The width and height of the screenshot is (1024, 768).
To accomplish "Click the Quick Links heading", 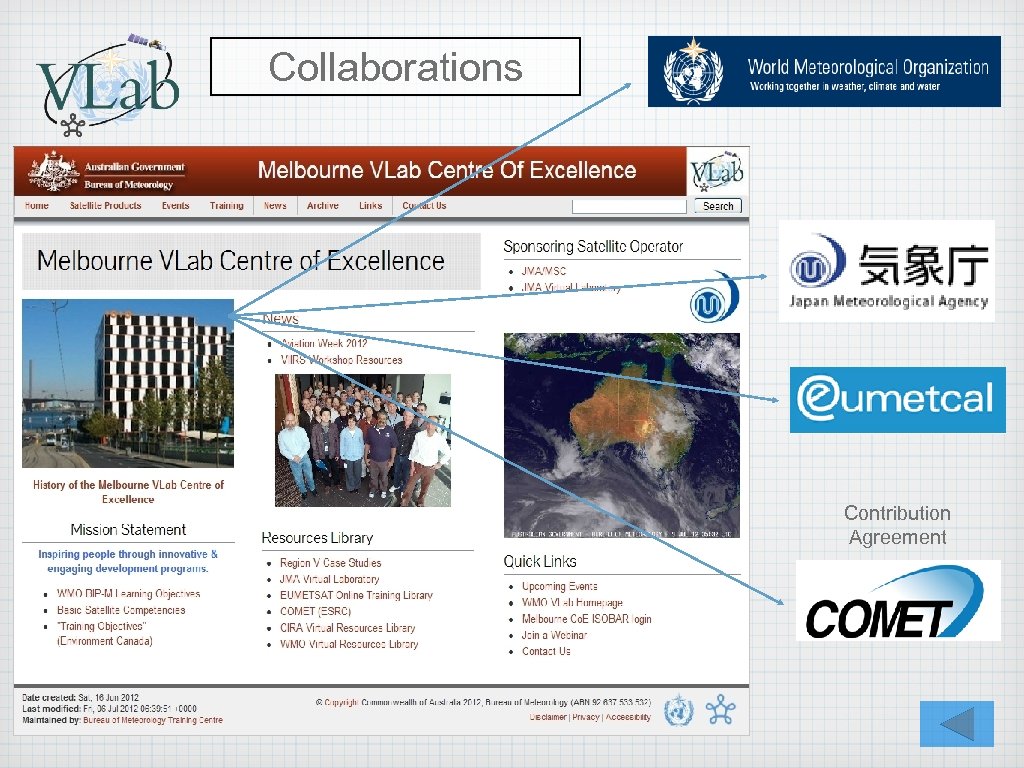I will click(x=540, y=562).
